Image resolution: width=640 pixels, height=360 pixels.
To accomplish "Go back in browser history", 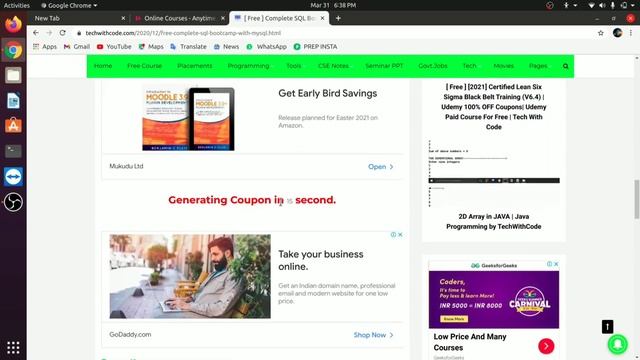I will [36, 33].
